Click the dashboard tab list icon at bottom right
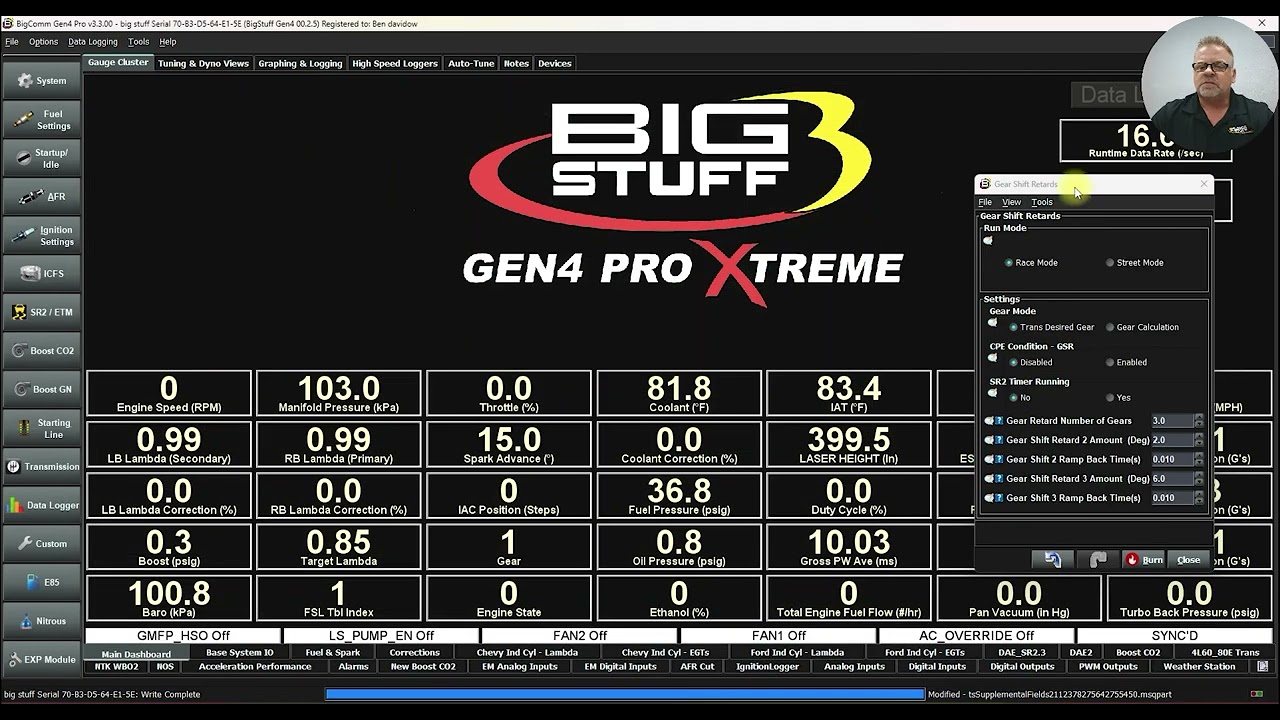 (x=1263, y=666)
